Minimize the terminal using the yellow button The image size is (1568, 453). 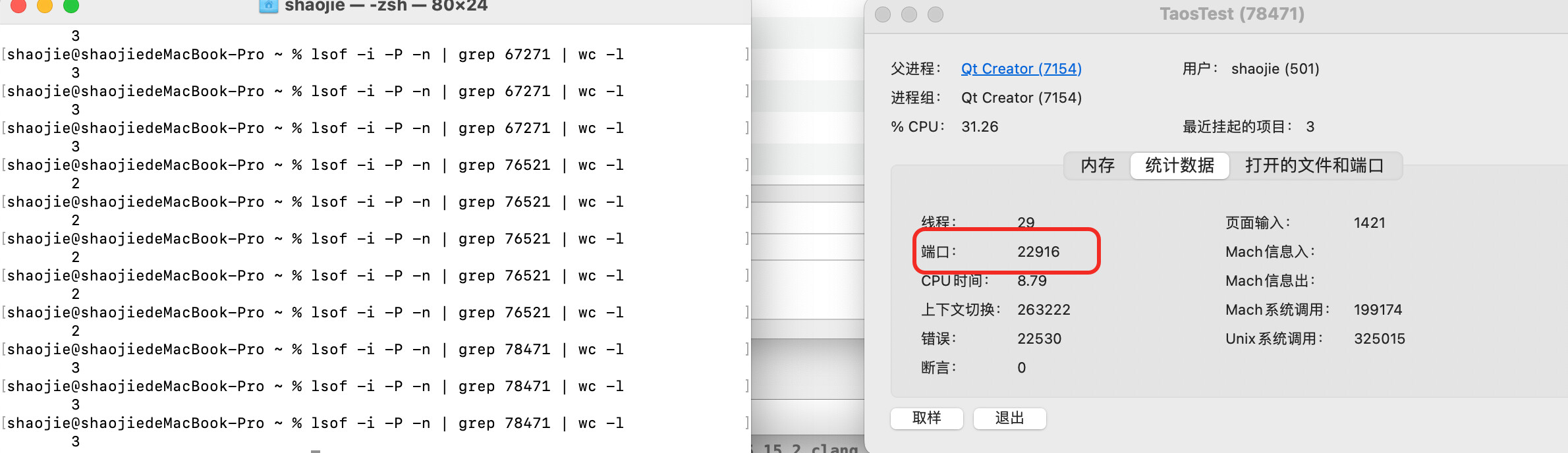[x=45, y=5]
